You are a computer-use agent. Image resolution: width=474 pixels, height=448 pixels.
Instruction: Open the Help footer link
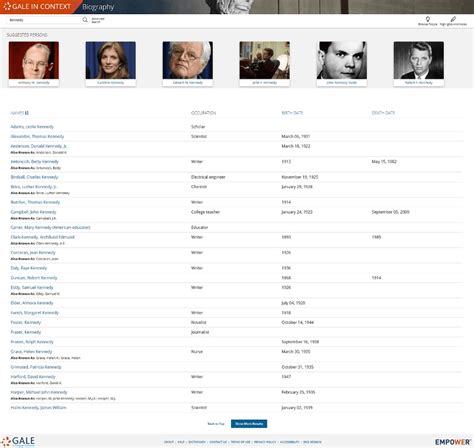(181, 442)
